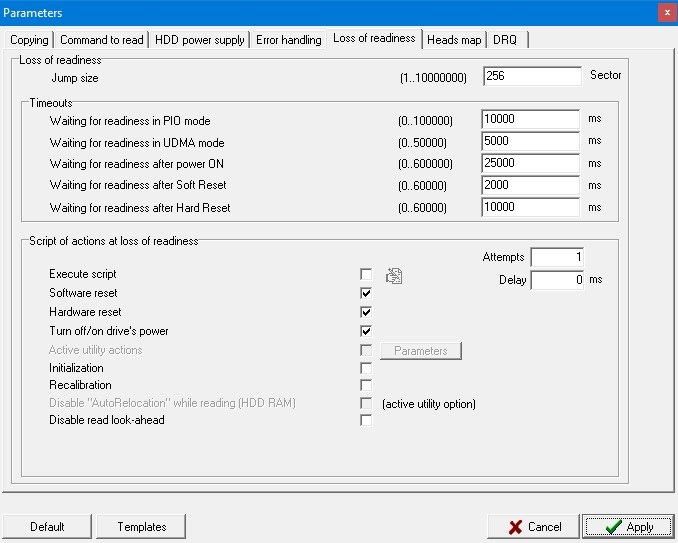This screenshot has height=543, width=678.
Task: Click the Cancel button
Action: point(533,527)
